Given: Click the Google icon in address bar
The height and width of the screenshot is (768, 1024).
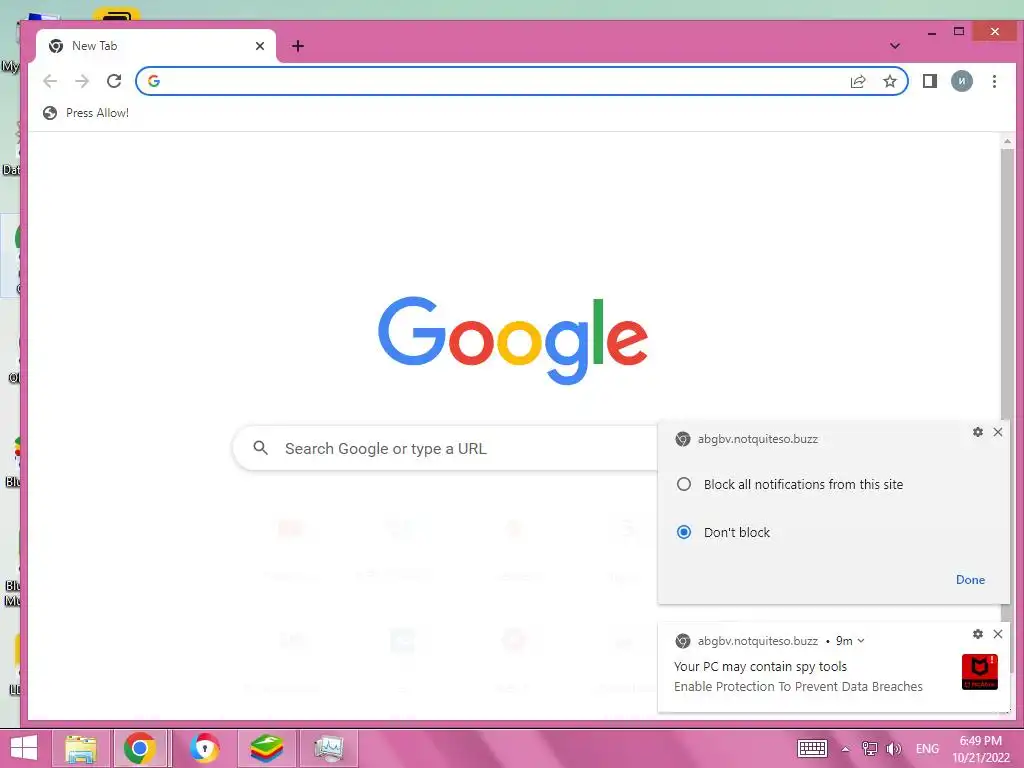Looking at the screenshot, I should point(154,81).
